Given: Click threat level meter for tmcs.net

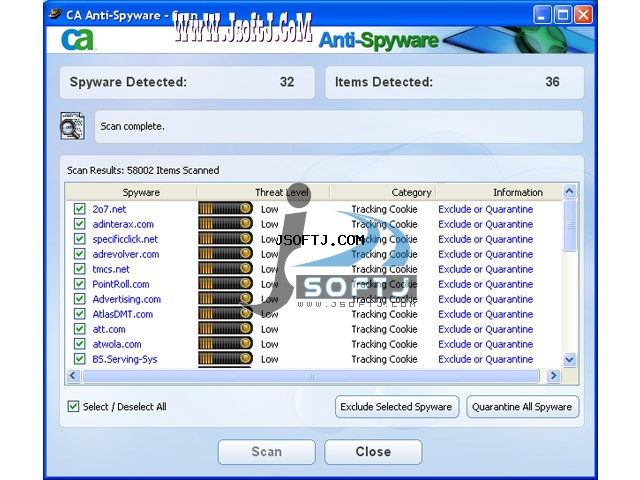Looking at the screenshot, I should coord(225,269).
